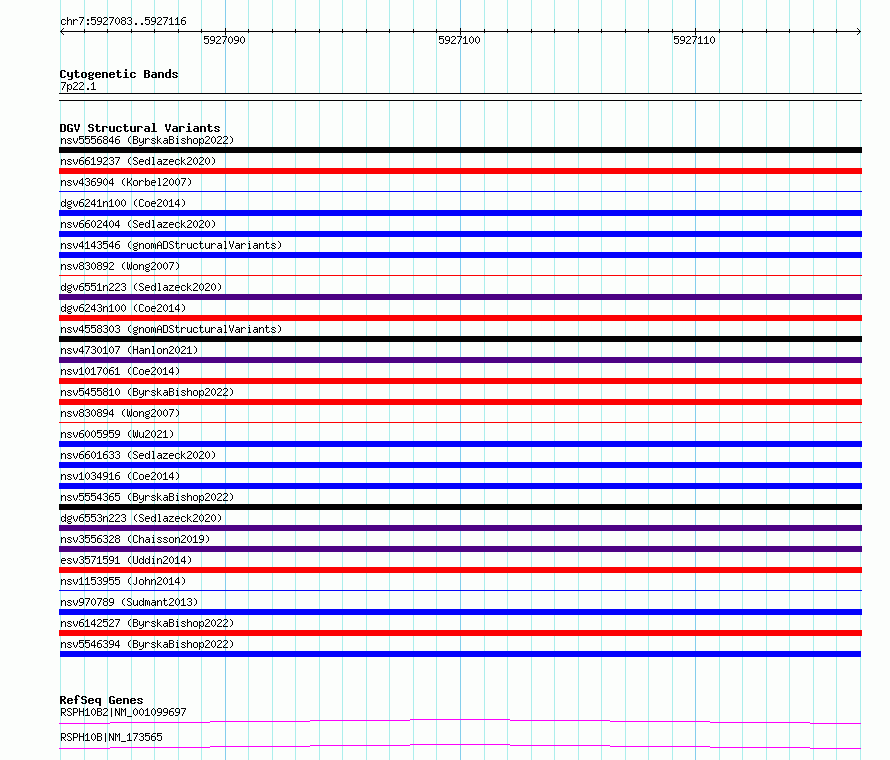Viewport: 890px width, 760px height.
Task: Click variant nsv970789 (Sudmant2013) label
Action: point(129,602)
